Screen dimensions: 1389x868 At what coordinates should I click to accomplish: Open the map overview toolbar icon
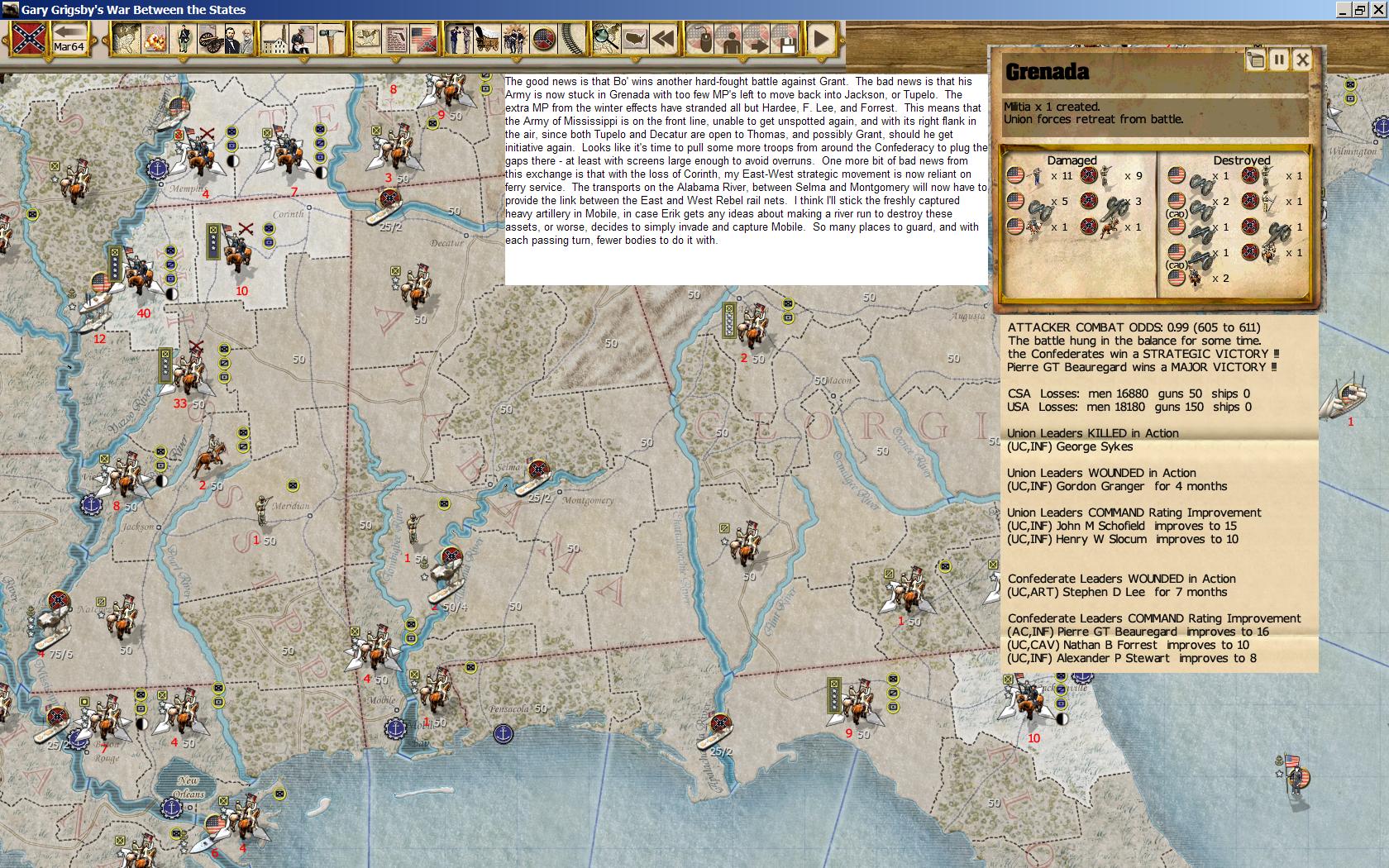(125, 39)
